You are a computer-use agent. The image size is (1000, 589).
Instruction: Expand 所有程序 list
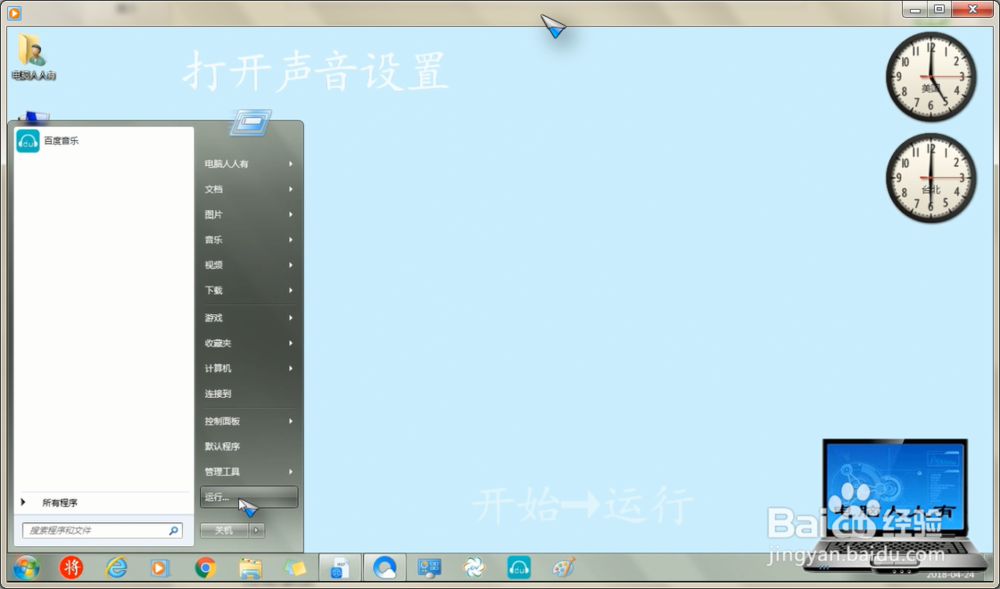103,503
